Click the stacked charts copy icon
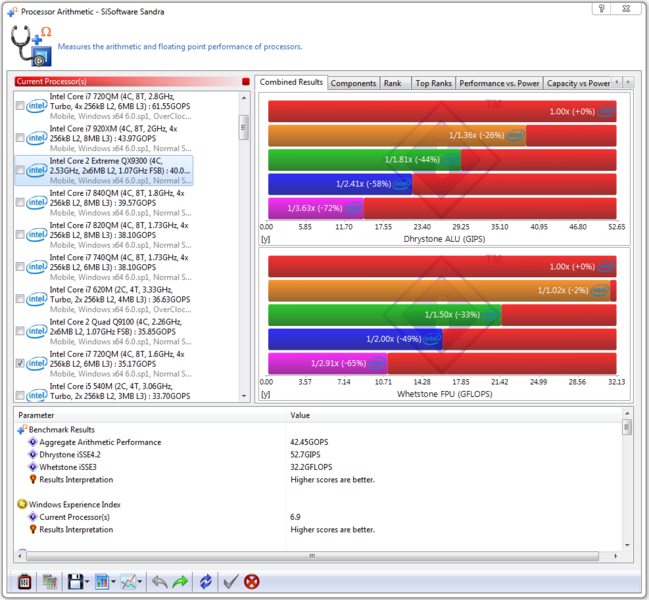 (x=50, y=582)
